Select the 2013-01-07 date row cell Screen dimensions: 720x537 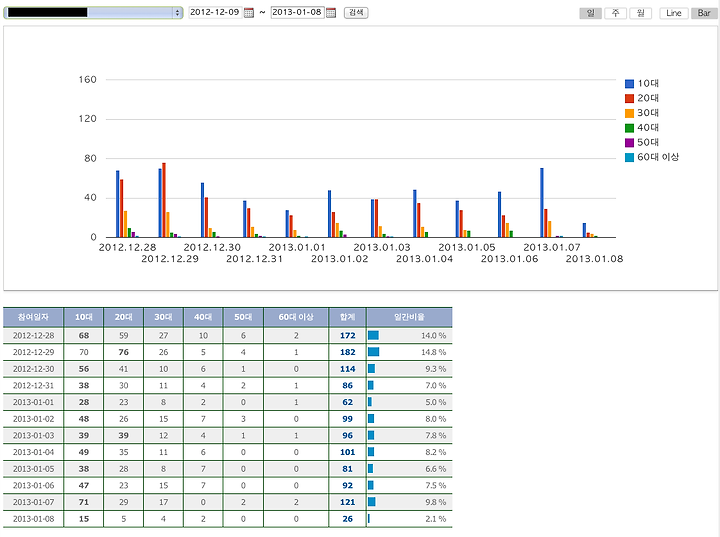(33, 502)
